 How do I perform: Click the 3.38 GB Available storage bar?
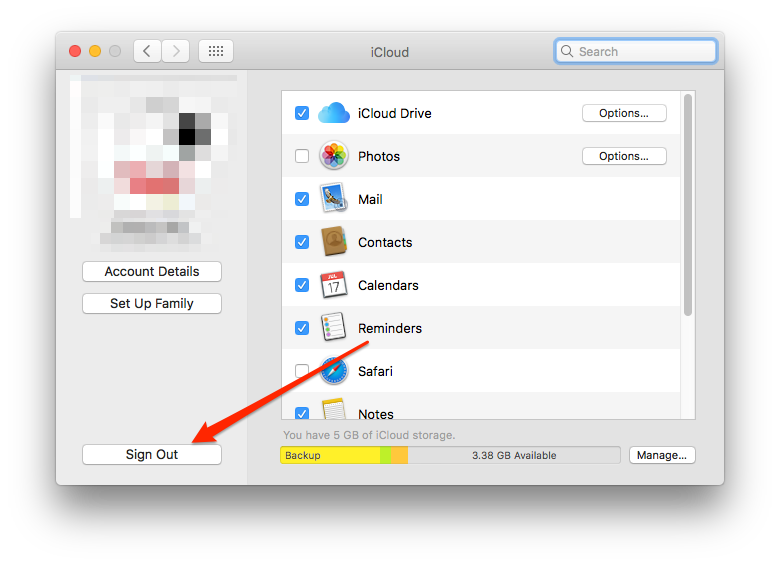[x=514, y=455]
